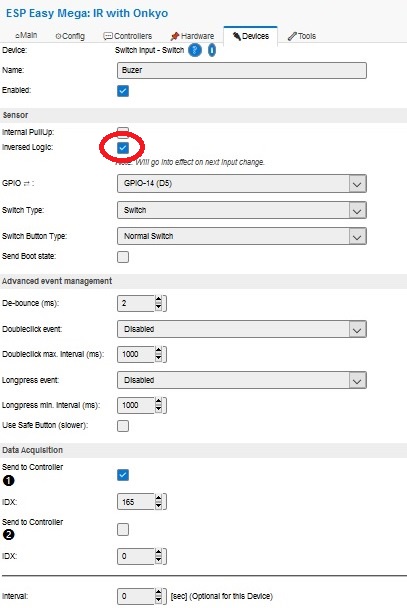The image size is (407, 608).
Task: Open Doubleclick event Disabled dropdown
Action: (241, 330)
